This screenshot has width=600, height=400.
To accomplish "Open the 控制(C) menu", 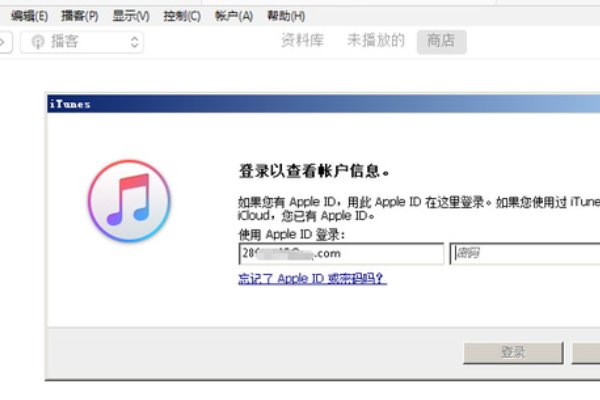I will [182, 16].
